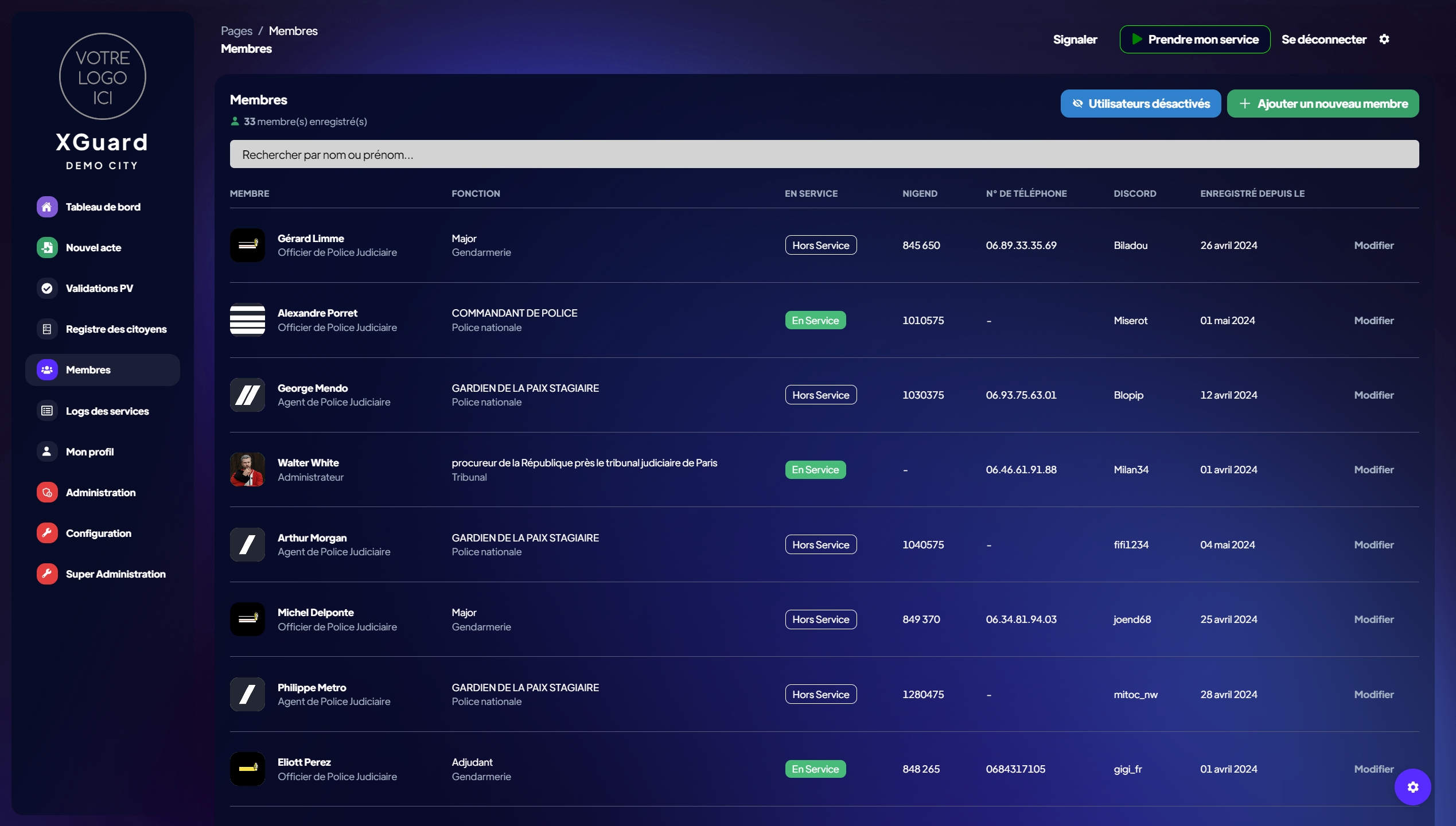Click Ajouter un nouveau membre button
This screenshot has height=826, width=1456.
(1322, 104)
